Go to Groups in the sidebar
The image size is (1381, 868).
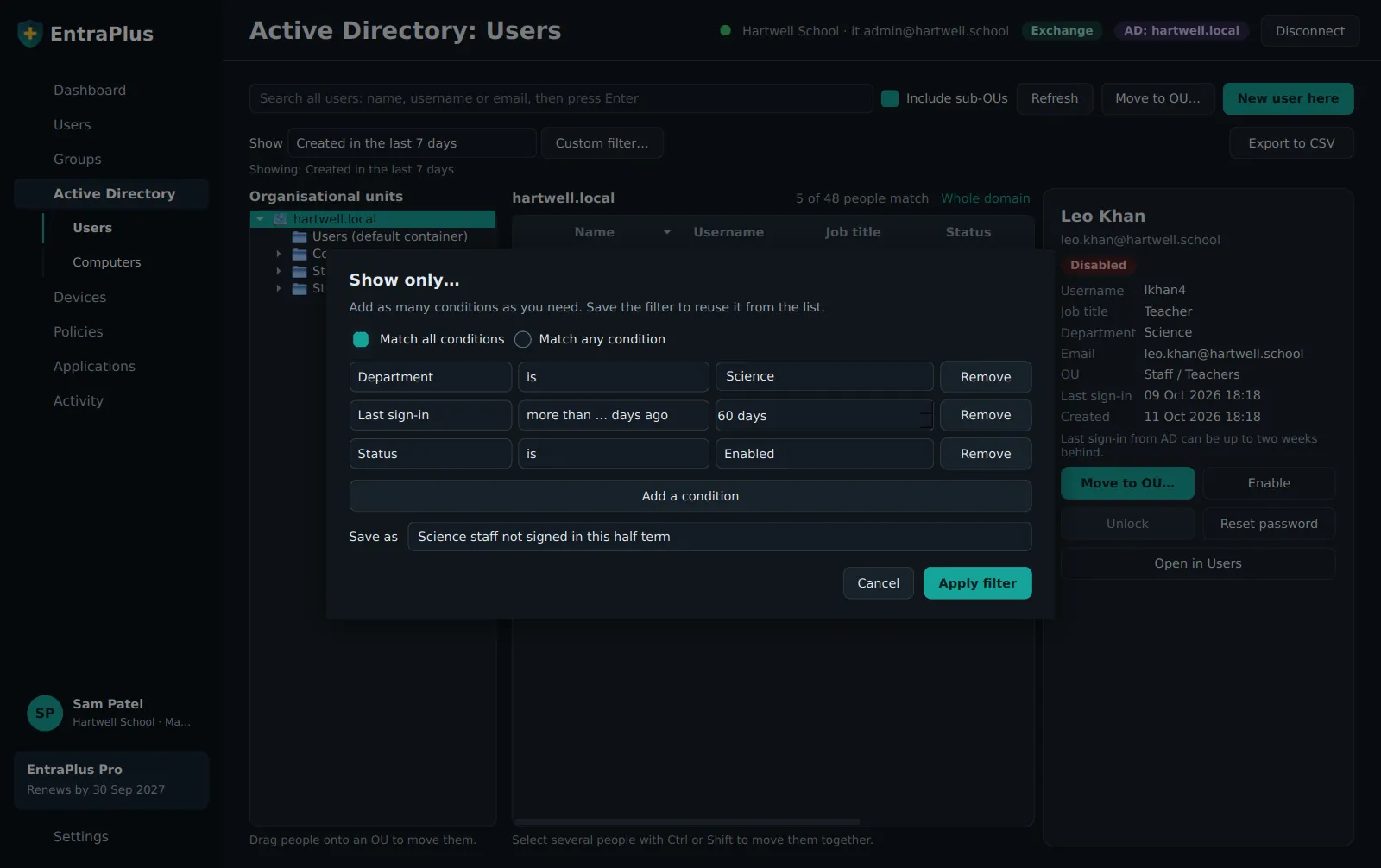[x=78, y=160]
